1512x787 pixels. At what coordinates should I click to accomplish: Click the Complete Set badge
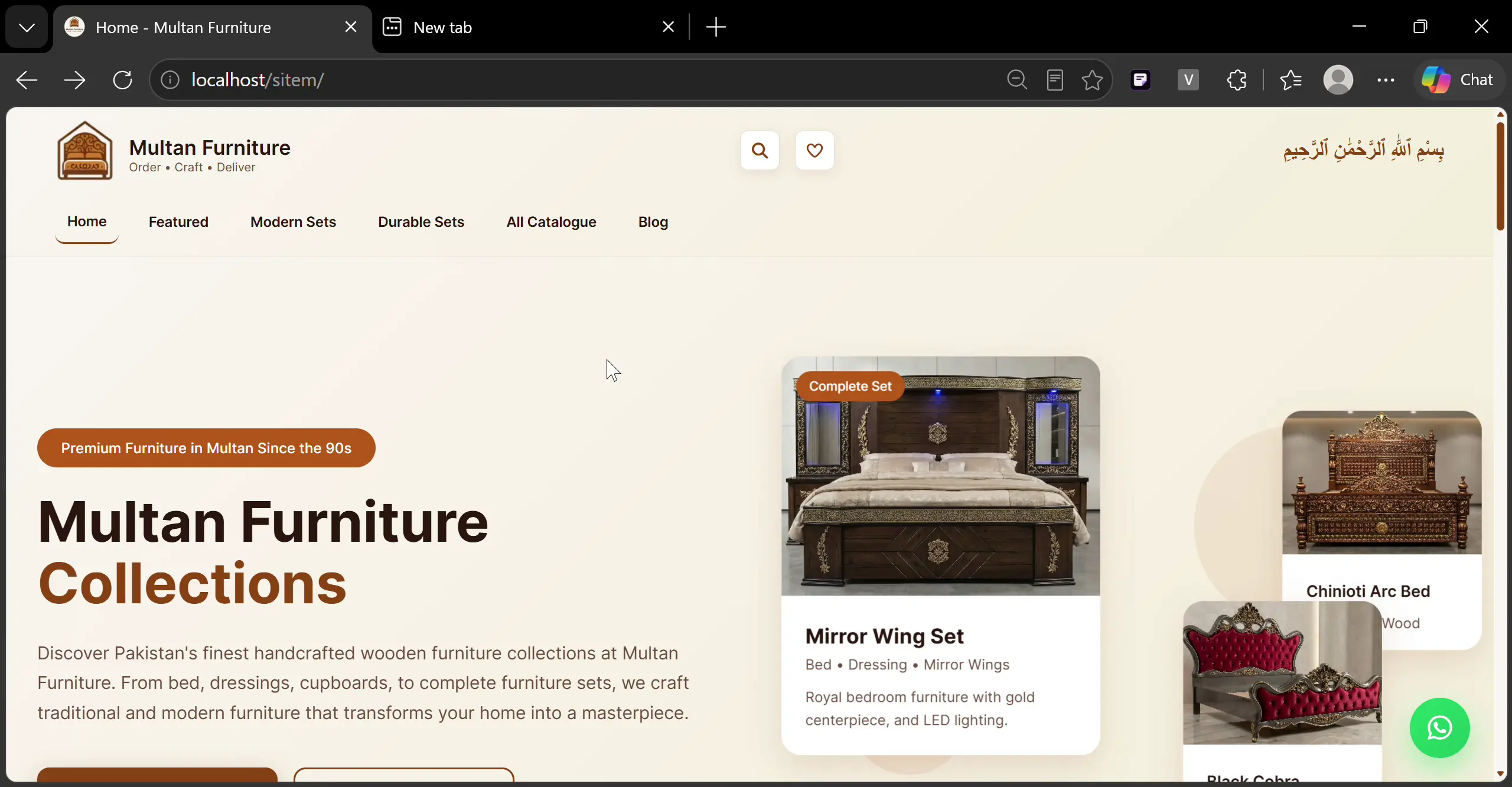pos(850,386)
